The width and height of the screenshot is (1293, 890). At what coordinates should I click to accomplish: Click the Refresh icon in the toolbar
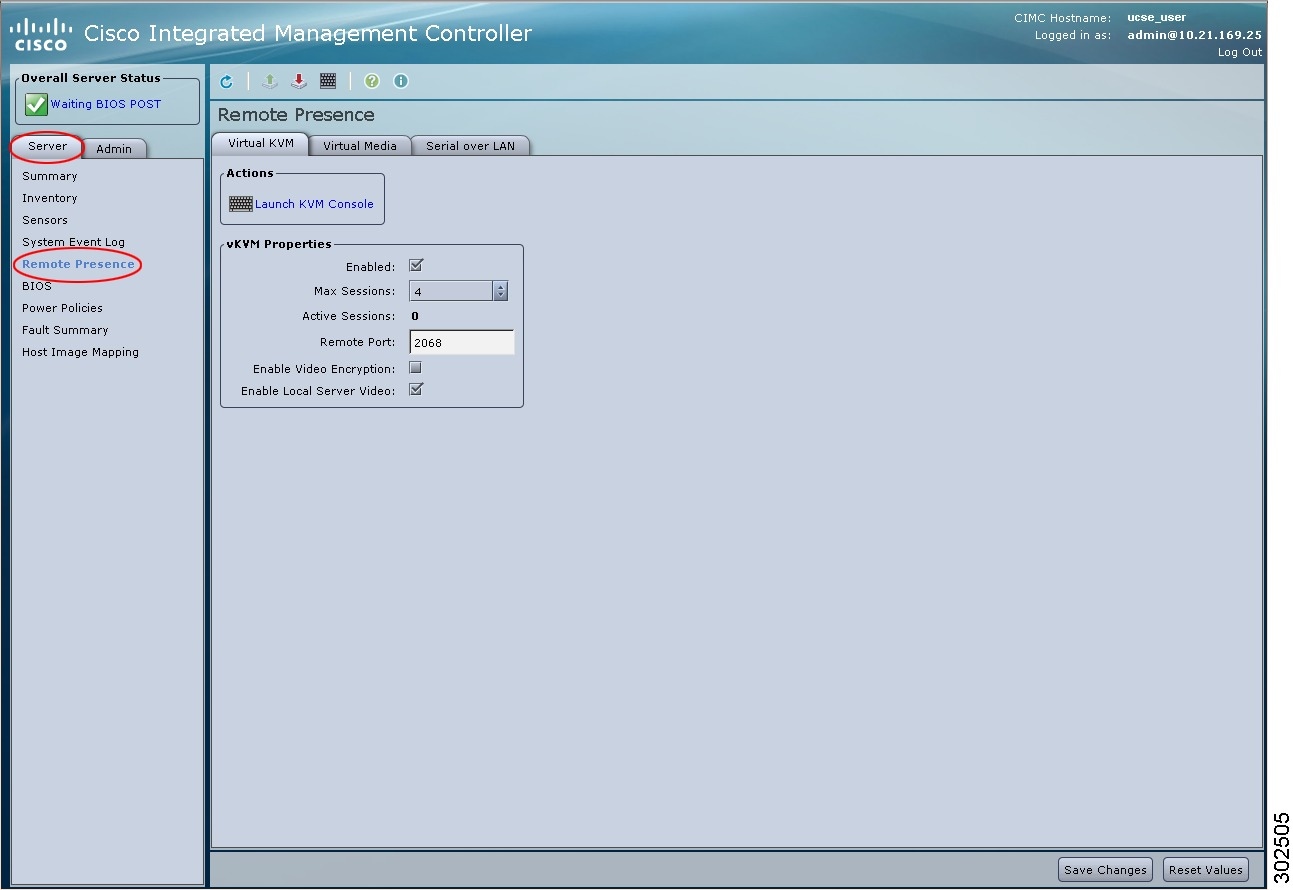coord(226,81)
